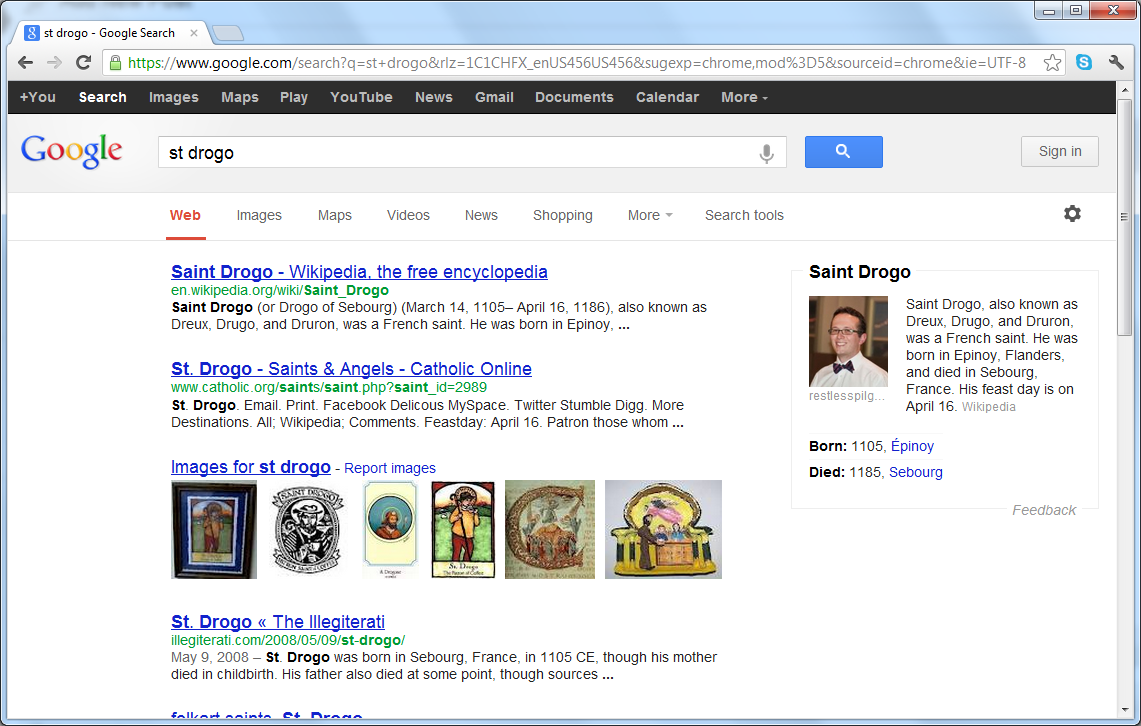Bookmark this page with the star icon
The height and width of the screenshot is (726, 1141).
point(1051,63)
